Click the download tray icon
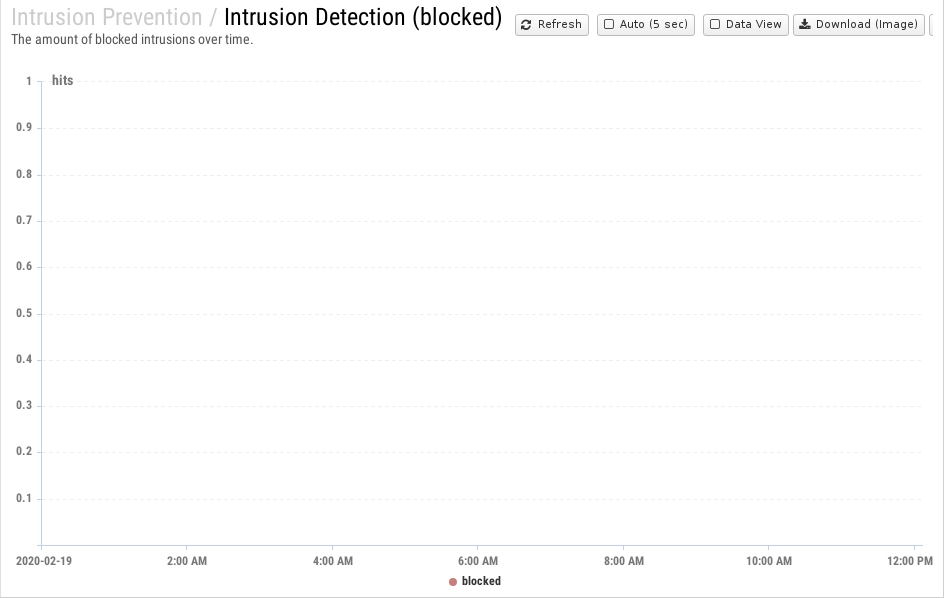The width and height of the screenshot is (944, 598). pyautogui.click(x=804, y=24)
